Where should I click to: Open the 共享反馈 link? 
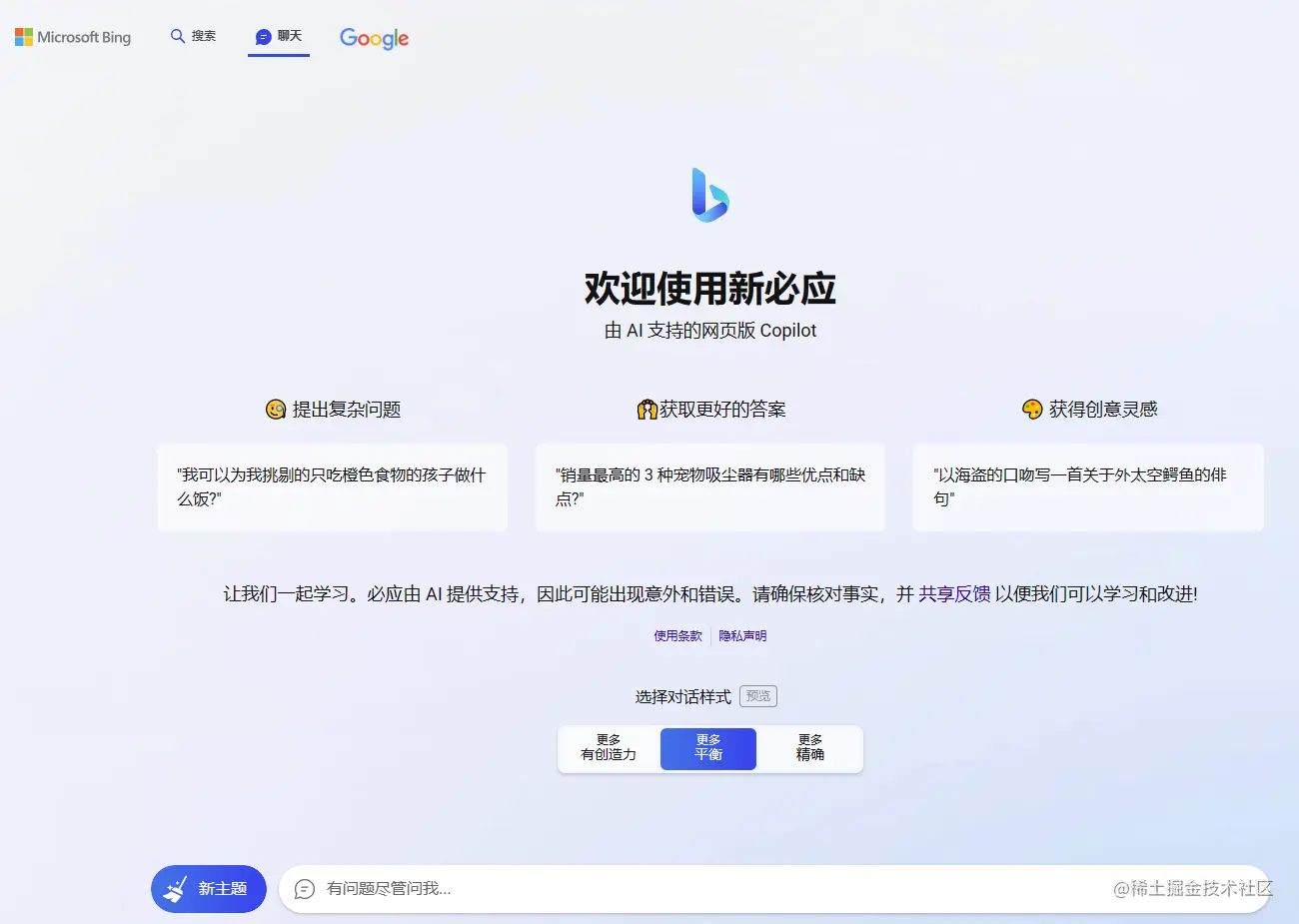954,593
